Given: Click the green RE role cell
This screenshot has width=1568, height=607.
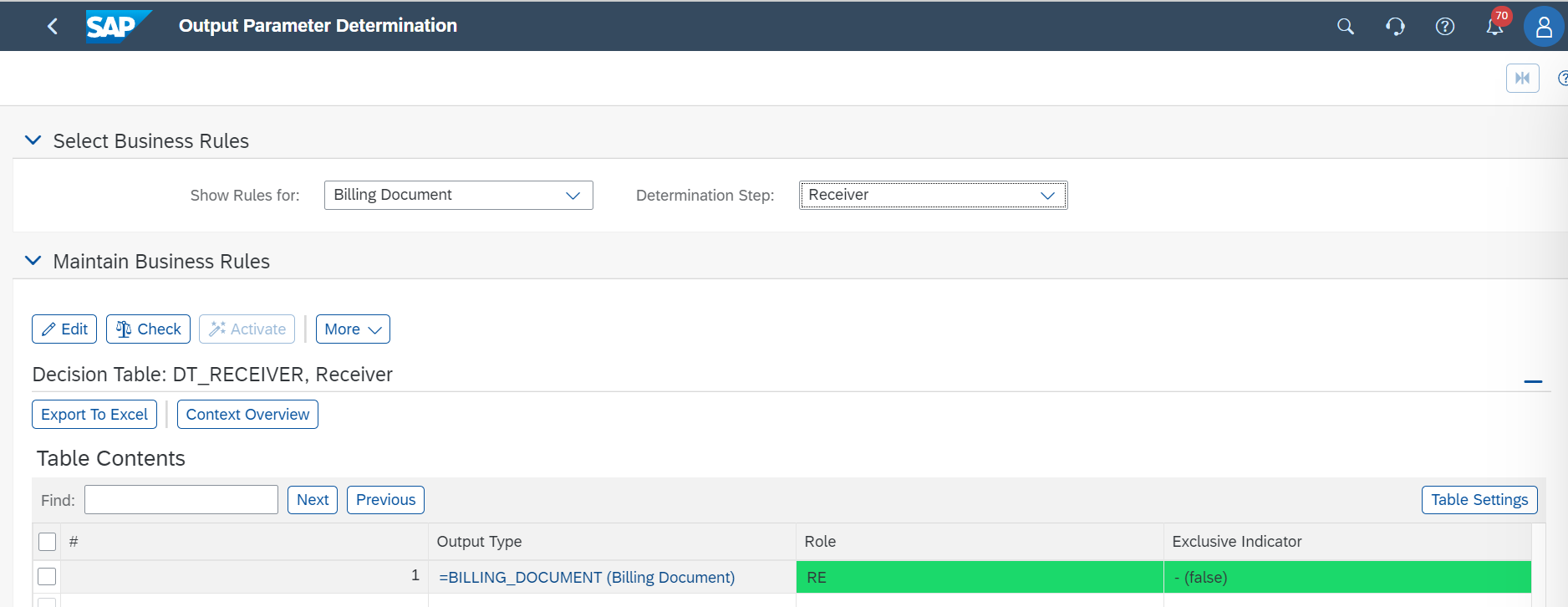Looking at the screenshot, I should [979, 578].
